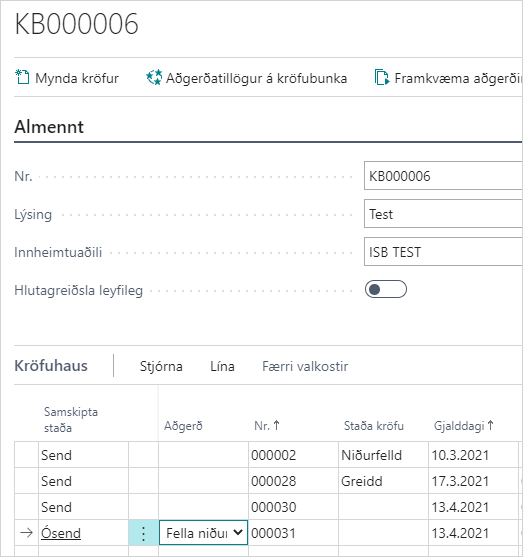Collapse the Almennt section heading
This screenshot has height=557, width=523.
pos(49,127)
